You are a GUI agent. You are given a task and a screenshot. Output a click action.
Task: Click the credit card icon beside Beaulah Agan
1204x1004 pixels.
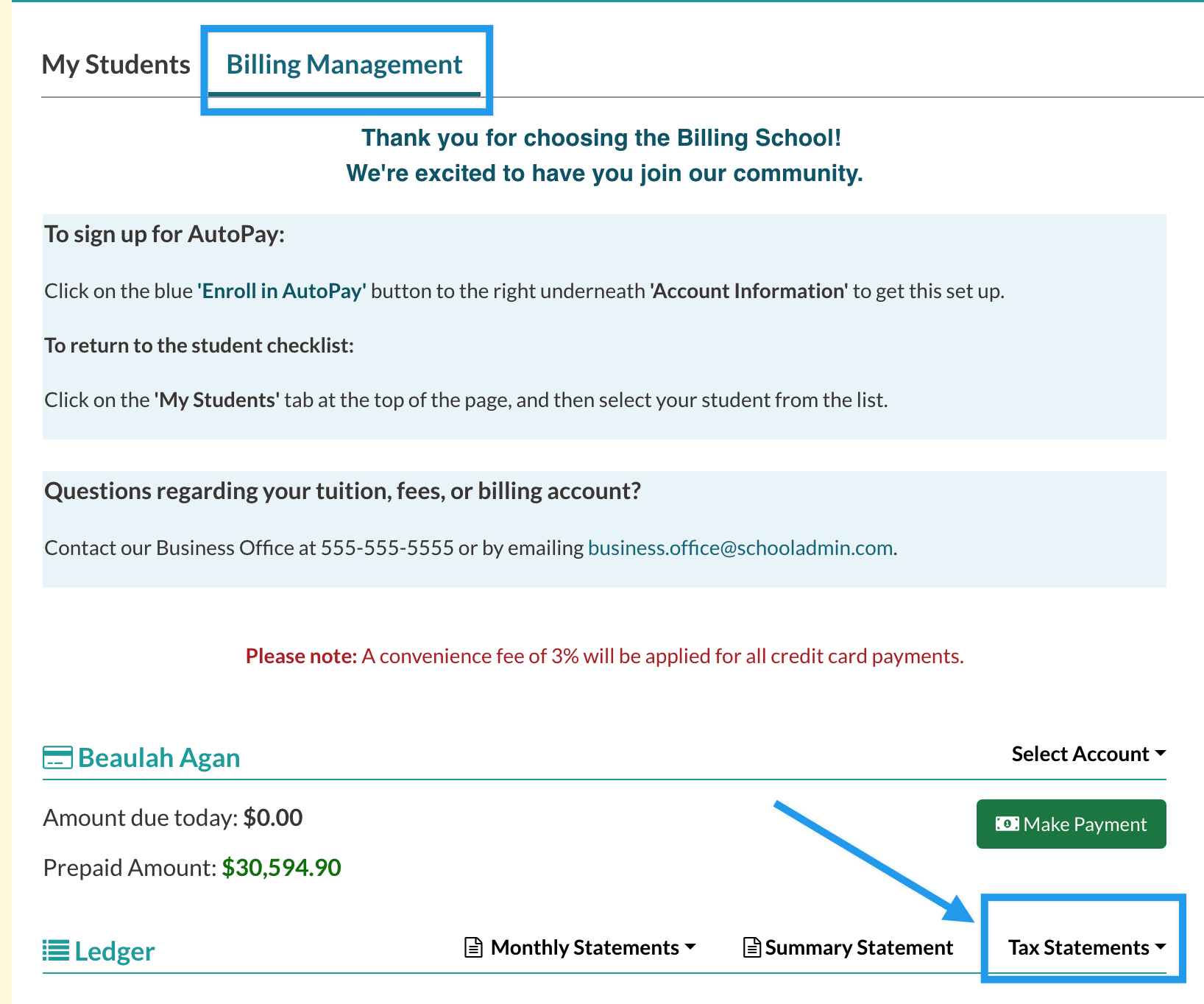(57, 757)
